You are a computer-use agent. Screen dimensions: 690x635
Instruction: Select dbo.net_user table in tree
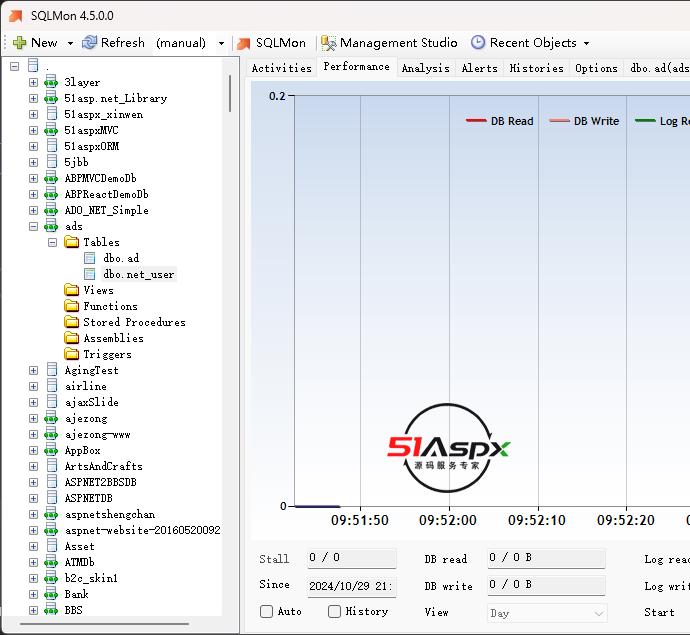[139, 274]
